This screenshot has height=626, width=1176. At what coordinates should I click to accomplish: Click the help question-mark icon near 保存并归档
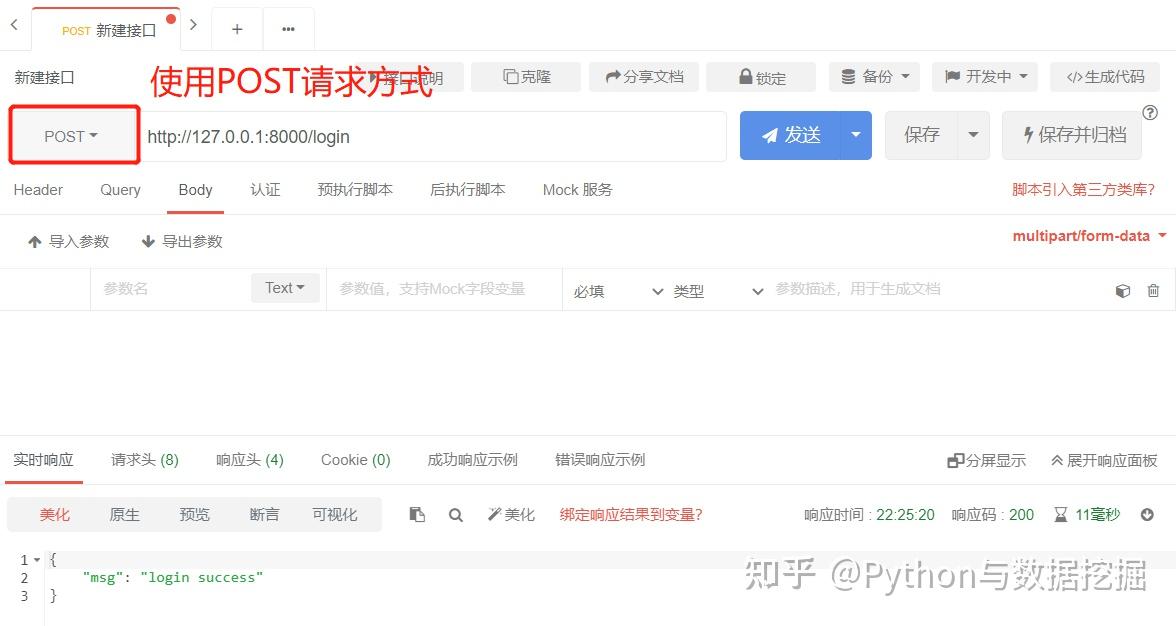coord(1150,113)
